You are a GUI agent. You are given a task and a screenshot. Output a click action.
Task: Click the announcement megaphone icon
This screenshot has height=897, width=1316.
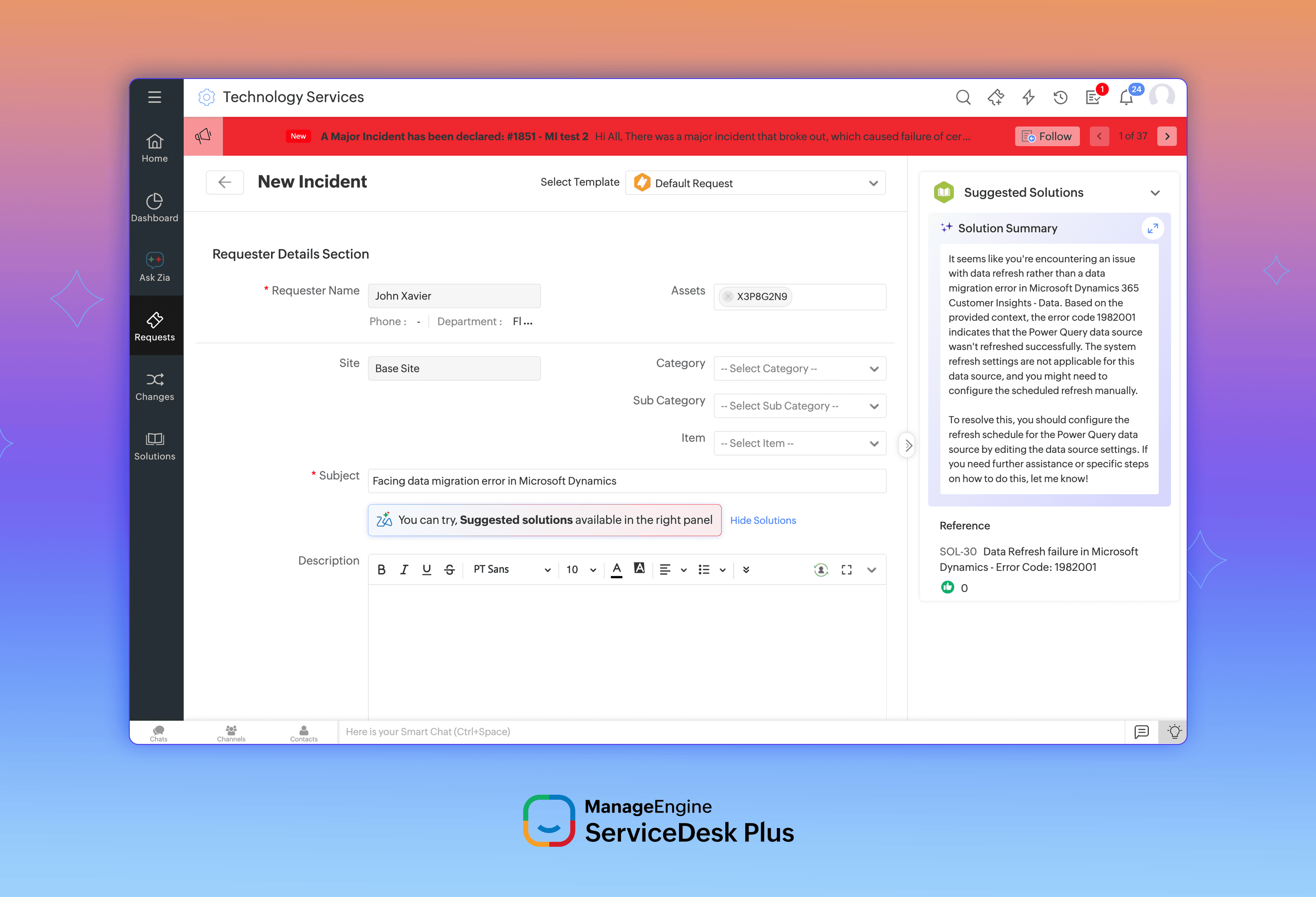203,136
